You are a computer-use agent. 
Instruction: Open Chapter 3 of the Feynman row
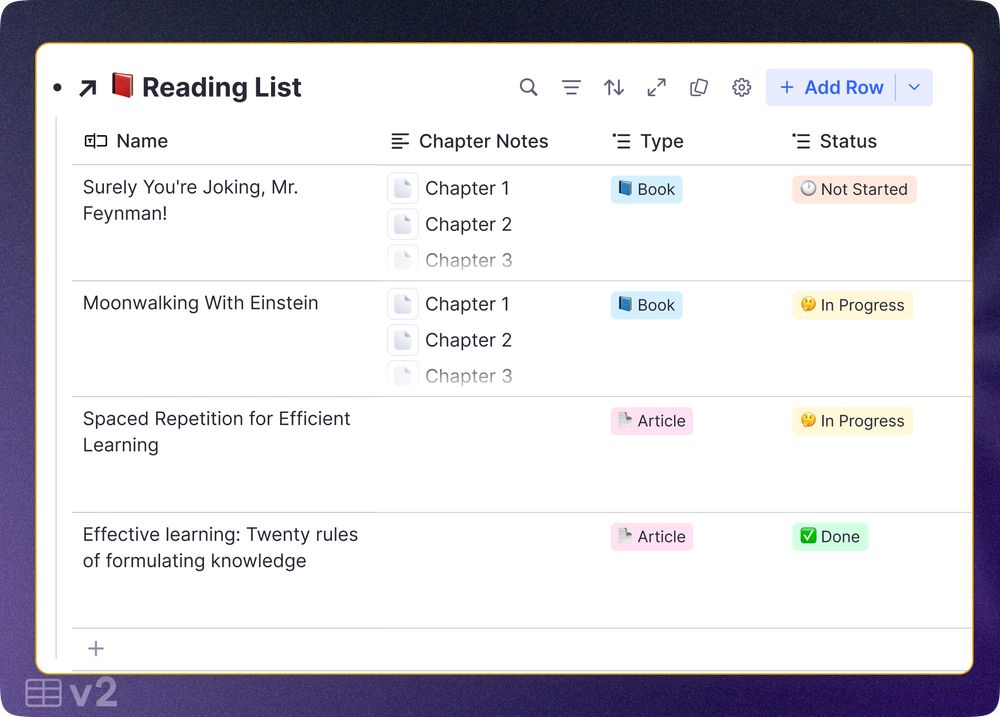[468, 260]
